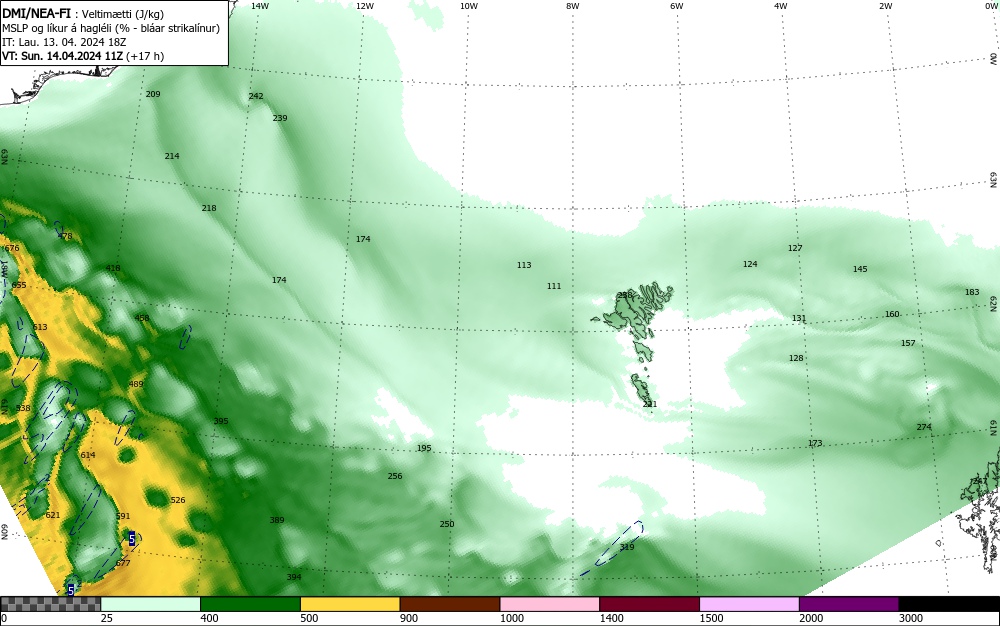Select the map value 214
The image size is (1000, 626).
172,156
